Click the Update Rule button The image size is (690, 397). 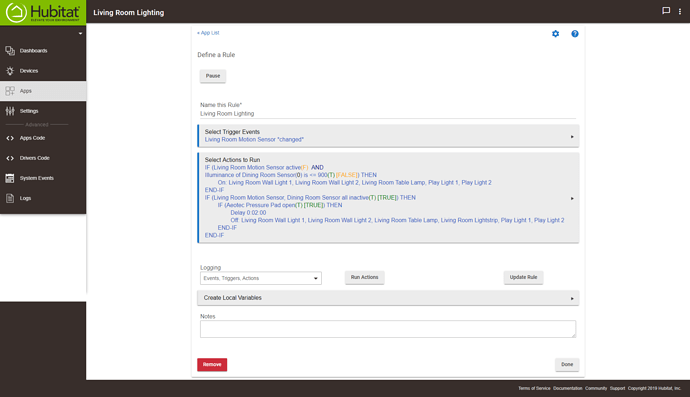pyautogui.click(x=523, y=277)
